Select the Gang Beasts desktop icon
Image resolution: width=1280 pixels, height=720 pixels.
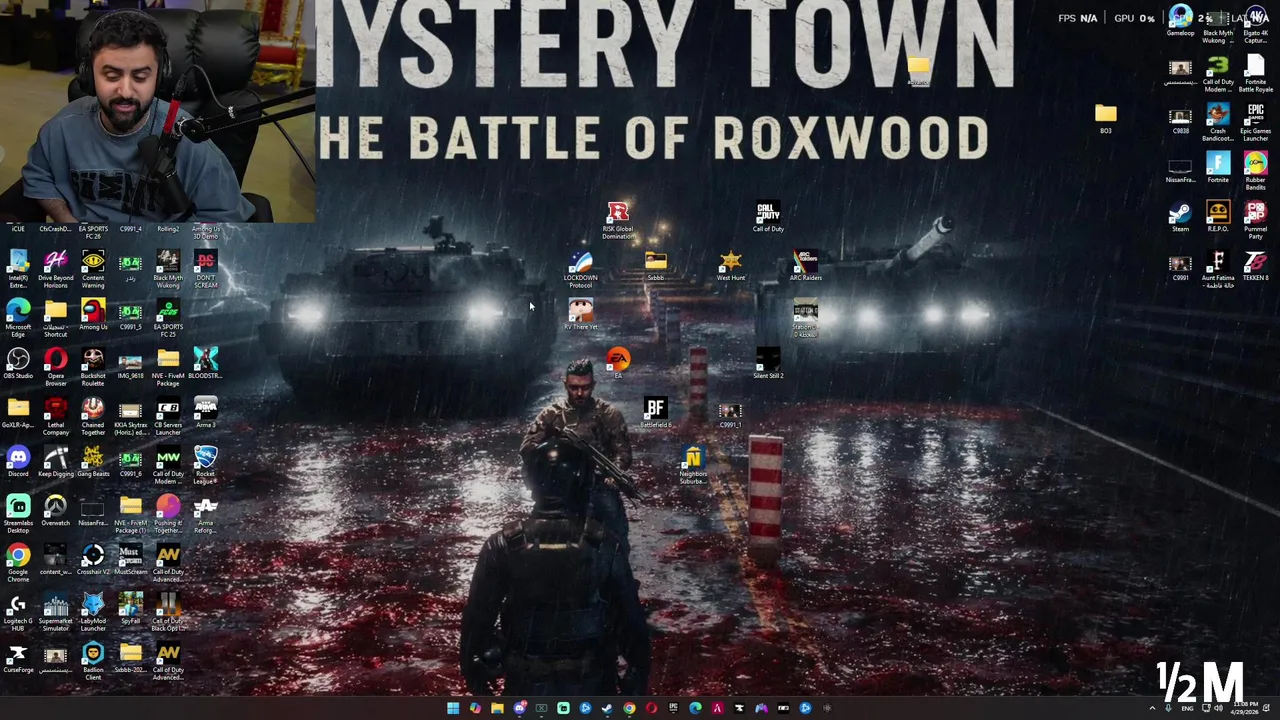click(x=93, y=462)
